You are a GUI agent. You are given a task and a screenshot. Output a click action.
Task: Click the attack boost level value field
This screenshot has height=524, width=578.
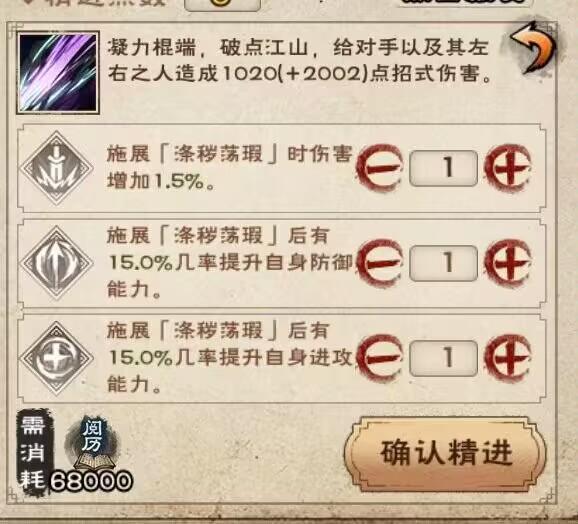(x=443, y=358)
